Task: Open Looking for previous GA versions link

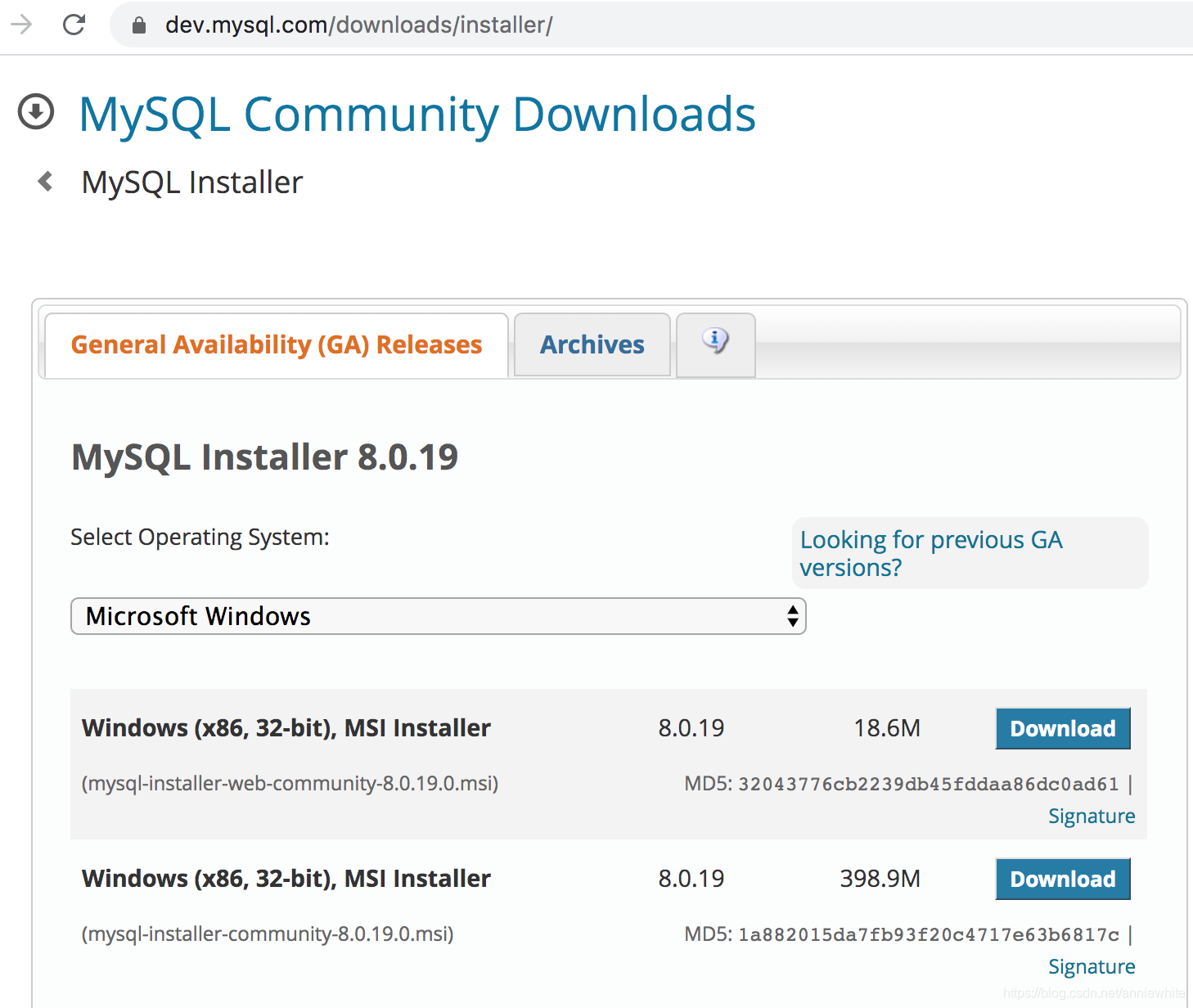Action: [931, 553]
